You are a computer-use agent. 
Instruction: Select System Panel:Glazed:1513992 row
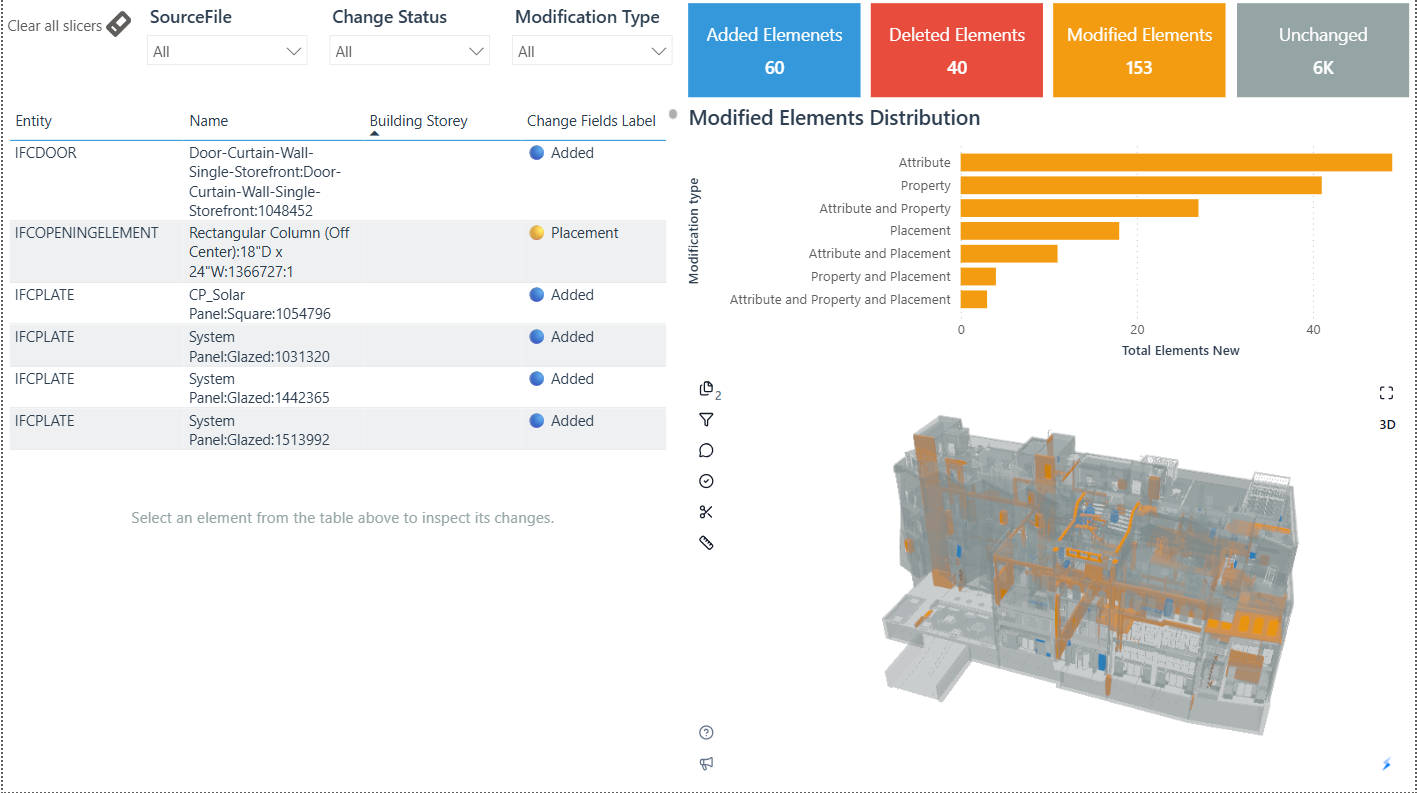(x=338, y=430)
